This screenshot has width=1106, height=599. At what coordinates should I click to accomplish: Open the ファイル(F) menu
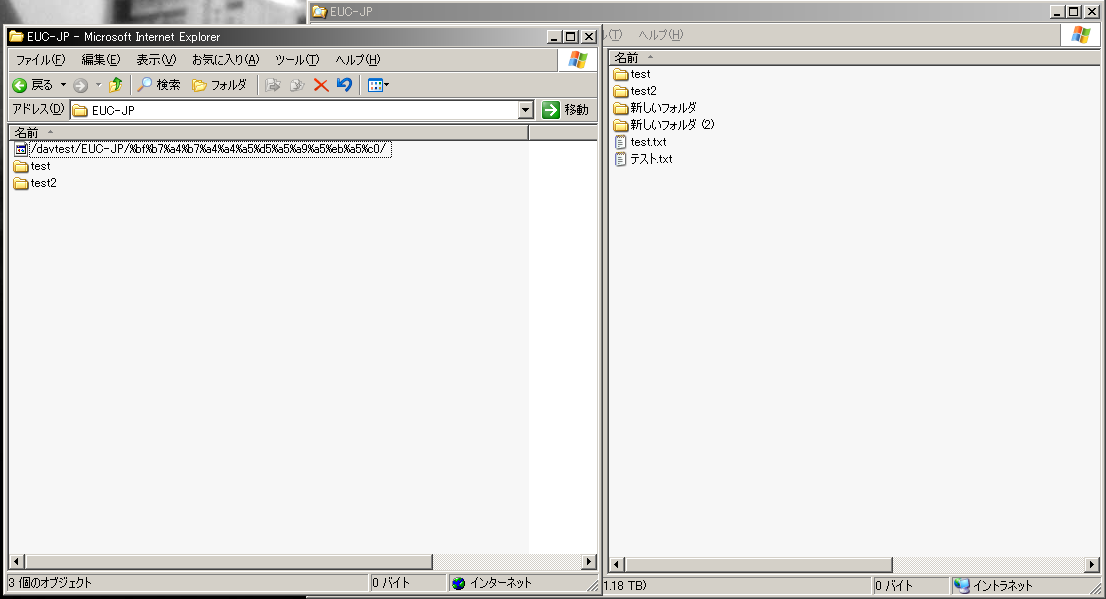click(x=40, y=60)
